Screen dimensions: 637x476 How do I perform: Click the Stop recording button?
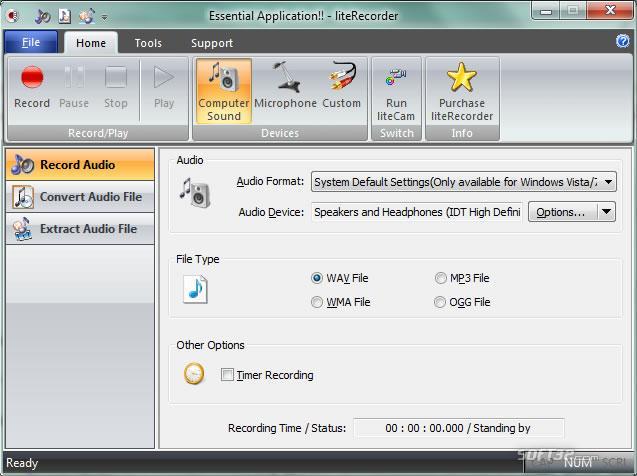click(116, 88)
